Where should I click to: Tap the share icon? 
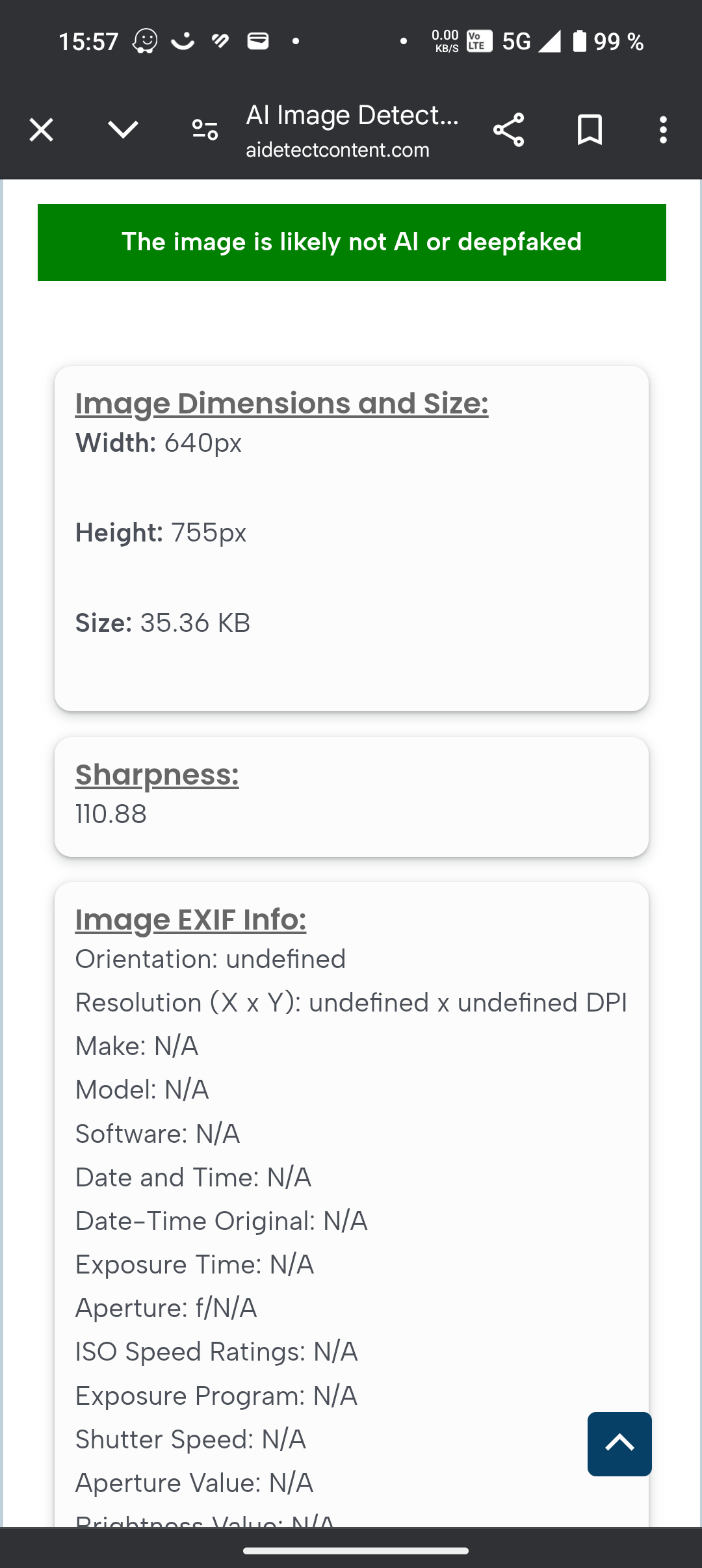pyautogui.click(x=508, y=130)
